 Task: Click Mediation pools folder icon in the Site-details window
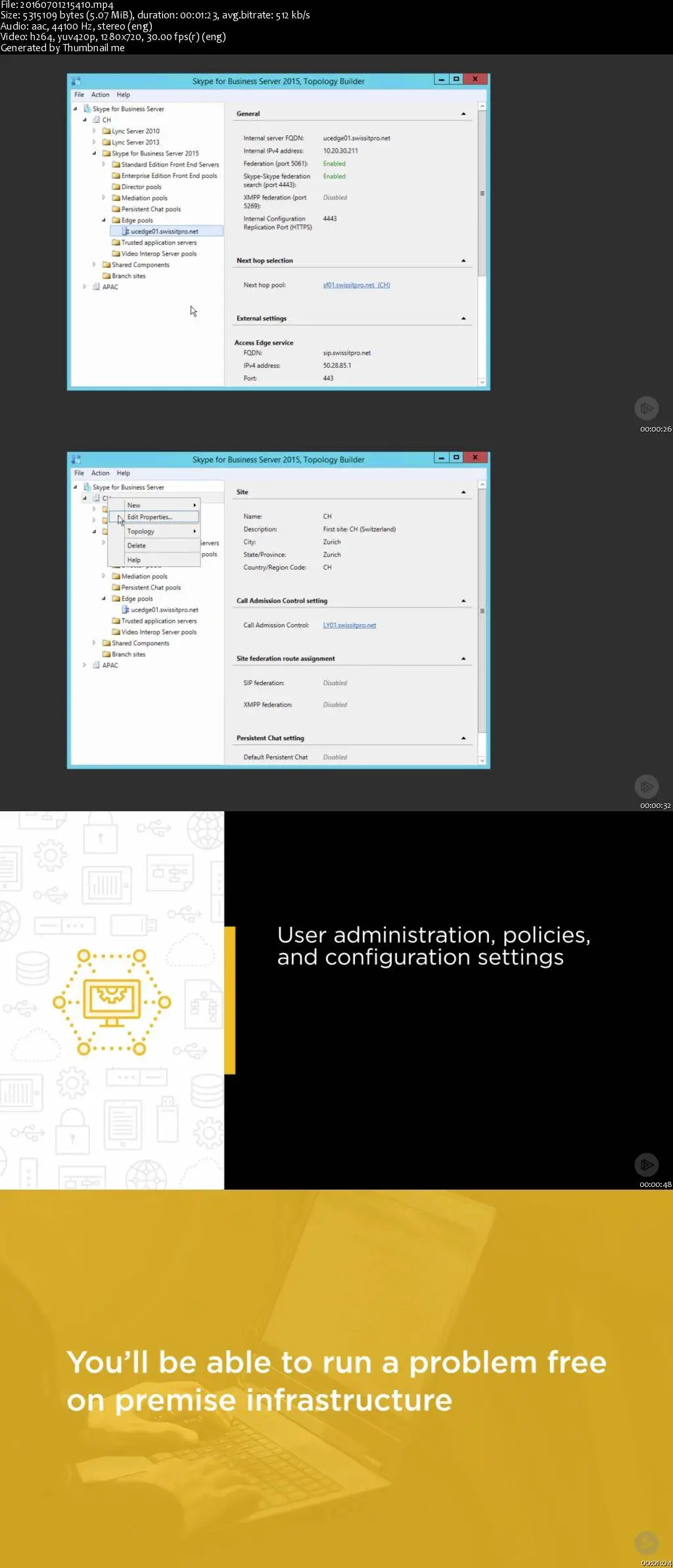coord(116,577)
